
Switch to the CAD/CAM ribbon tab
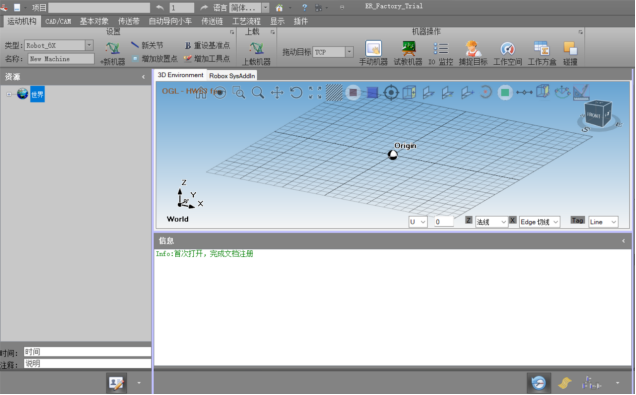coord(58,21)
